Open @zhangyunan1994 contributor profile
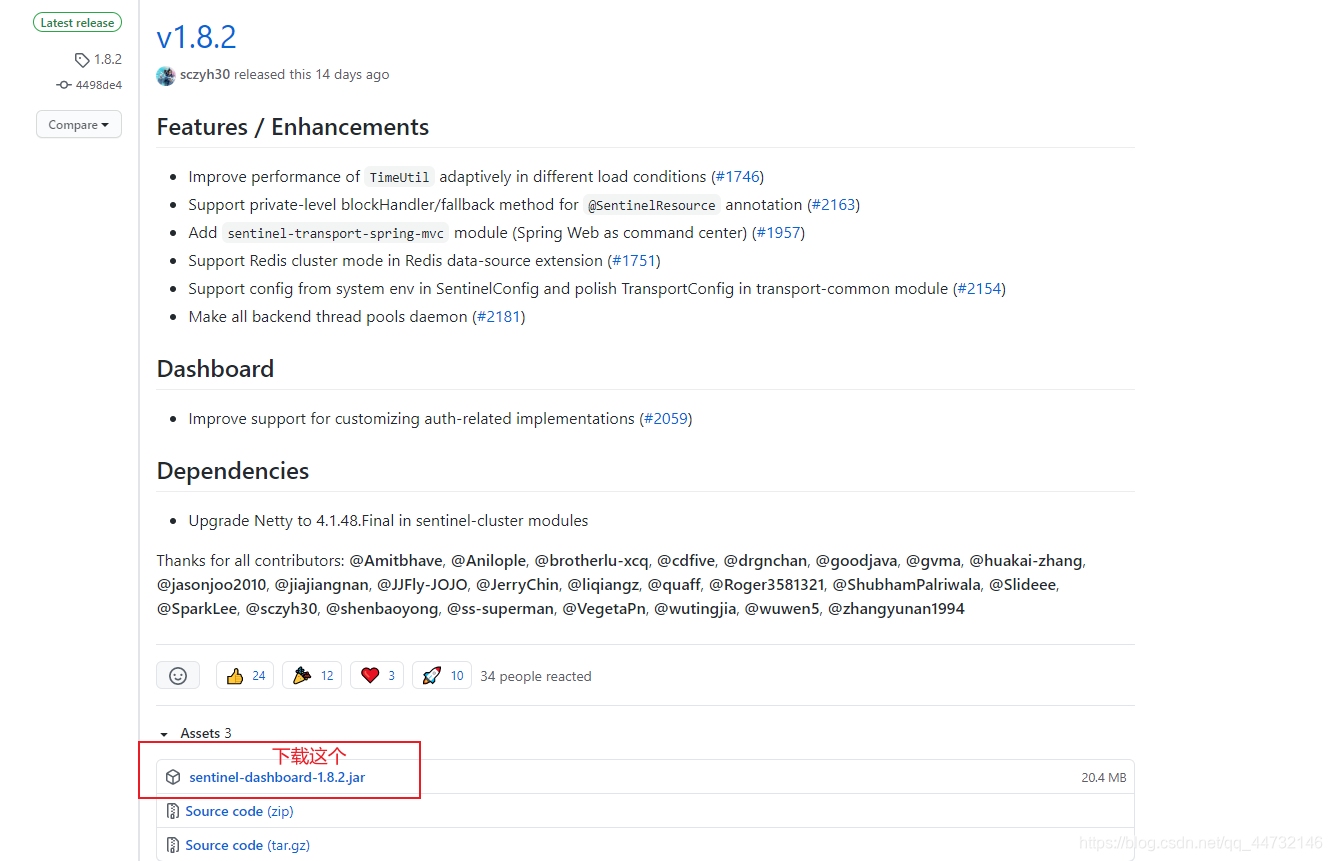1332x861 pixels. (896, 609)
